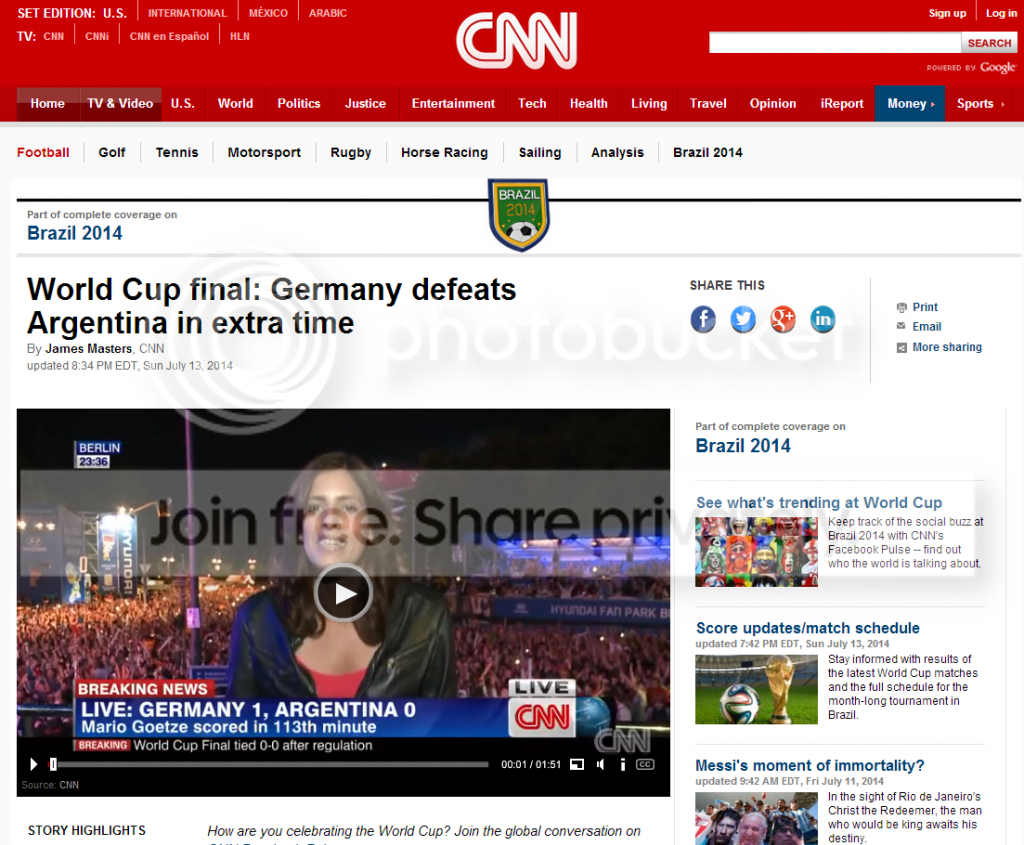Mute the video with the speaker icon

[600, 765]
